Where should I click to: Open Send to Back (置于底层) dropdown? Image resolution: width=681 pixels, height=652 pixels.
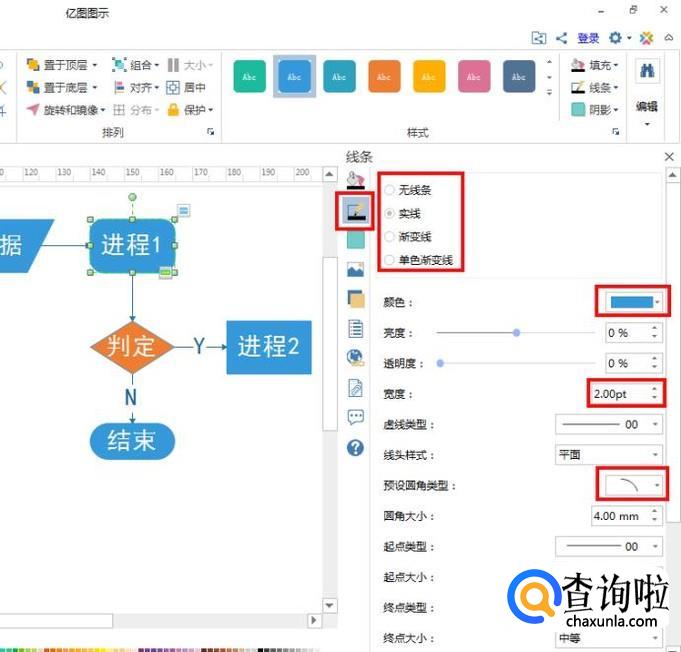(62, 88)
